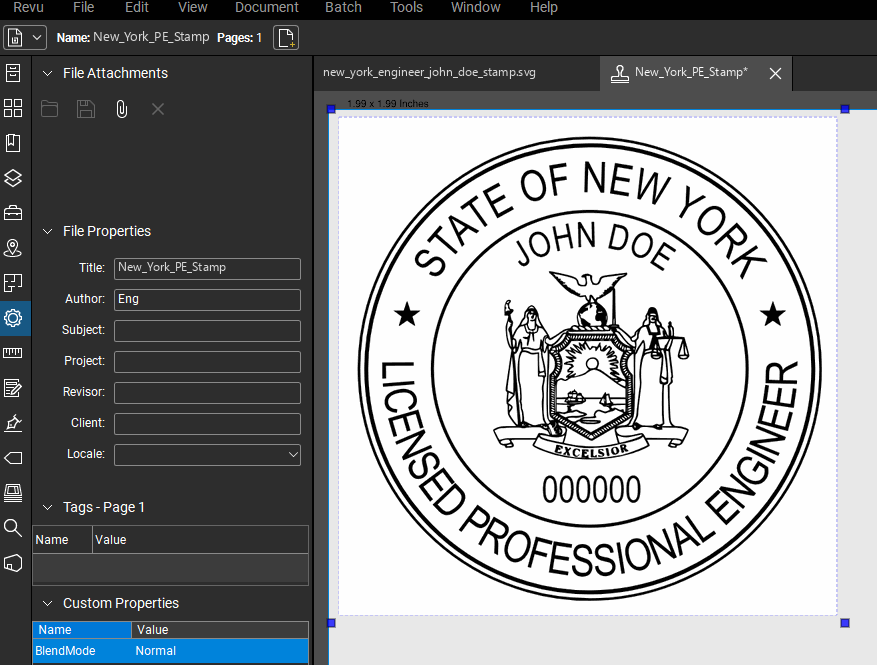
Task: Open the Help menu
Action: [544, 7]
